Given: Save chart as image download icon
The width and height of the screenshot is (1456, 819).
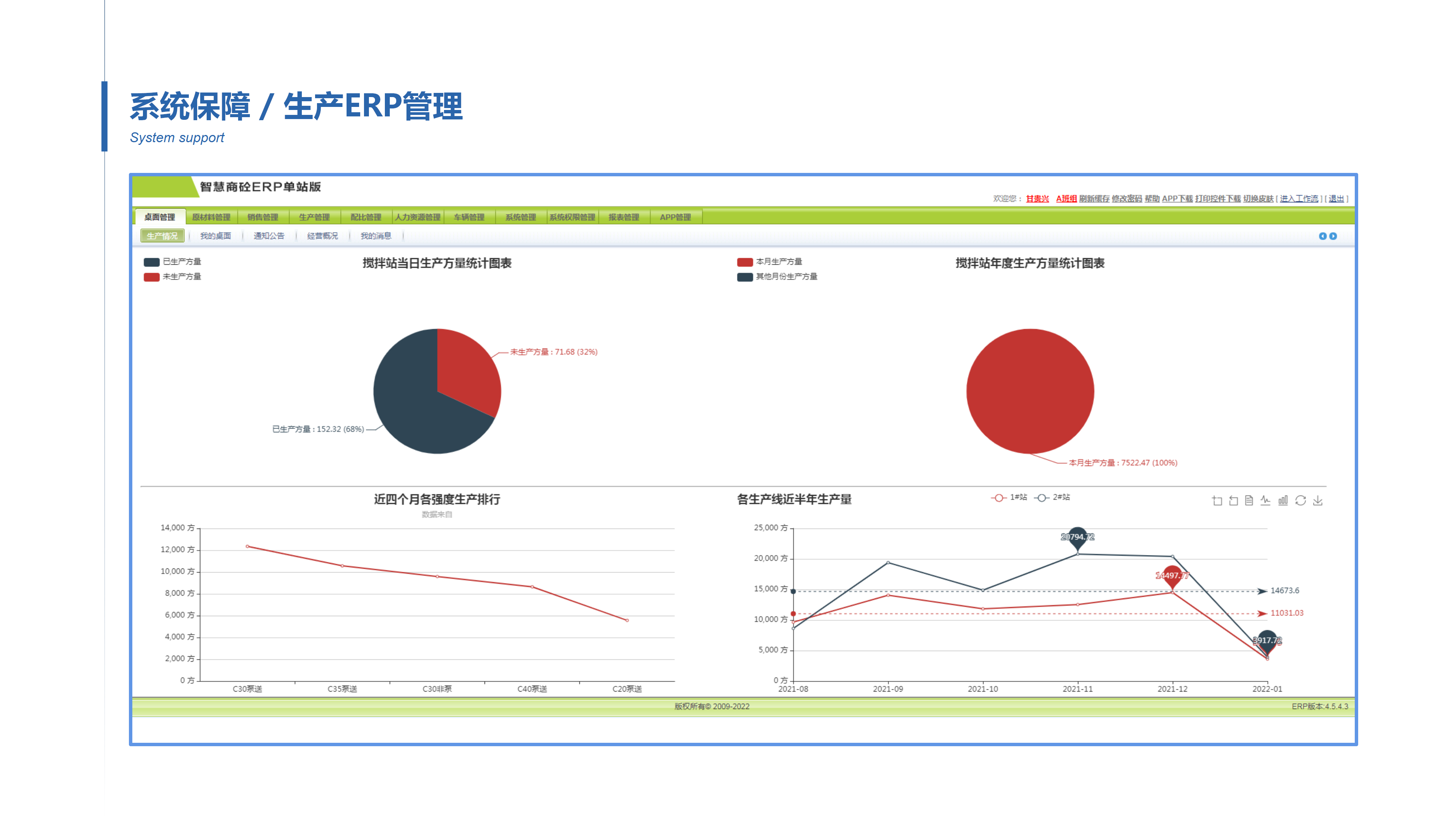Looking at the screenshot, I should pyautogui.click(x=1318, y=501).
